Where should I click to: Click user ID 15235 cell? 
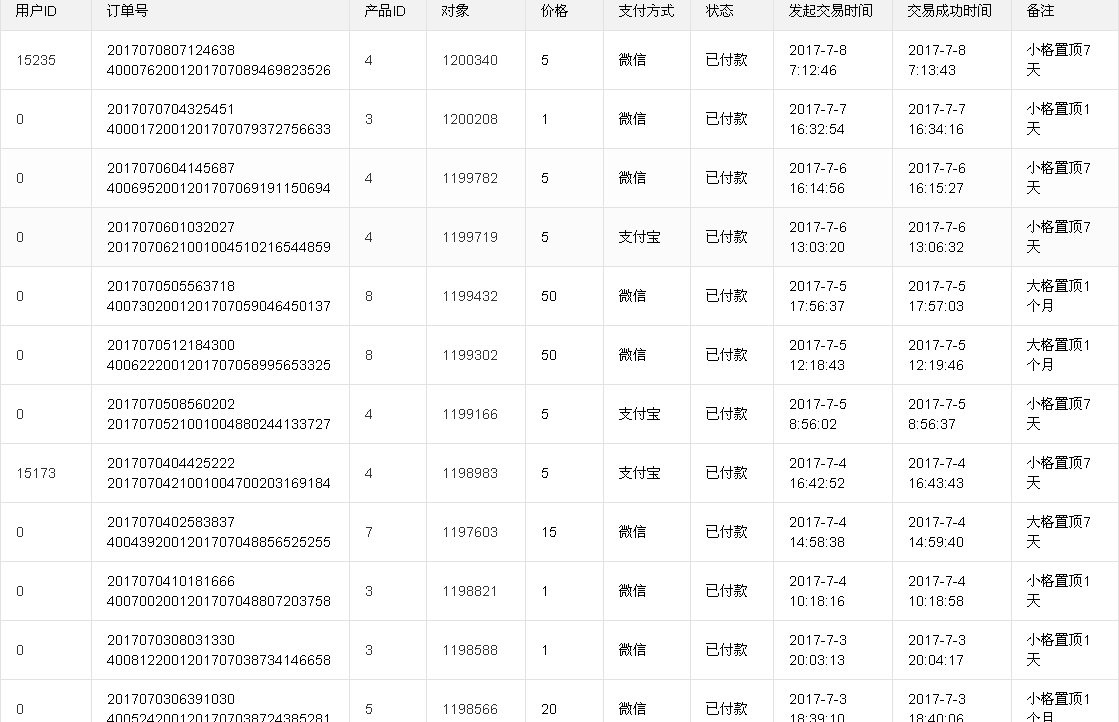[36, 60]
